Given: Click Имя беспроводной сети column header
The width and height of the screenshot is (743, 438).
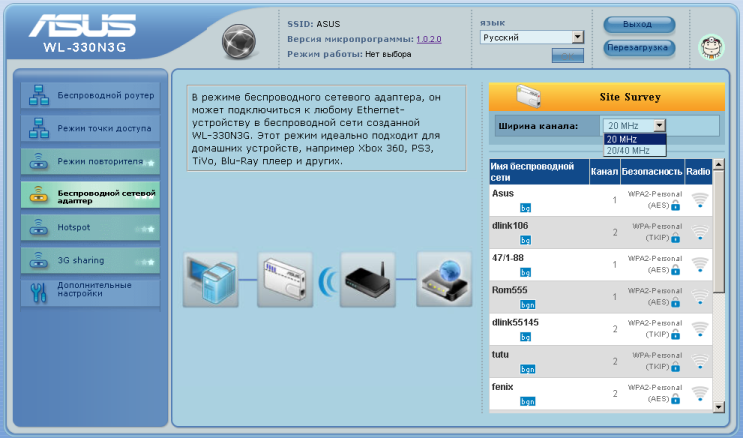Looking at the screenshot, I should (539, 172).
